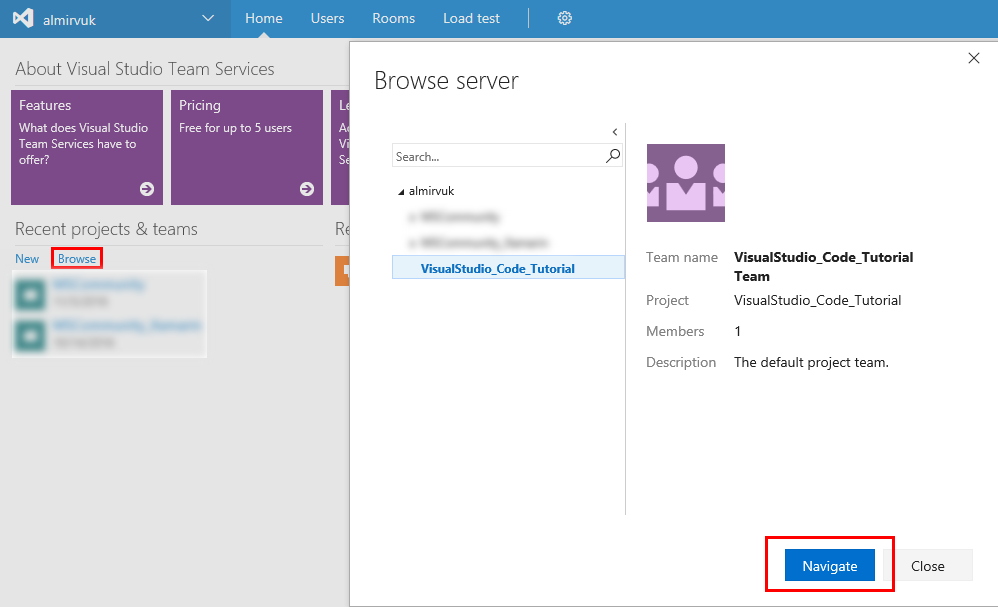Click the first blurred recent project icon
Image resolution: width=998 pixels, height=607 pixels.
click(31, 295)
